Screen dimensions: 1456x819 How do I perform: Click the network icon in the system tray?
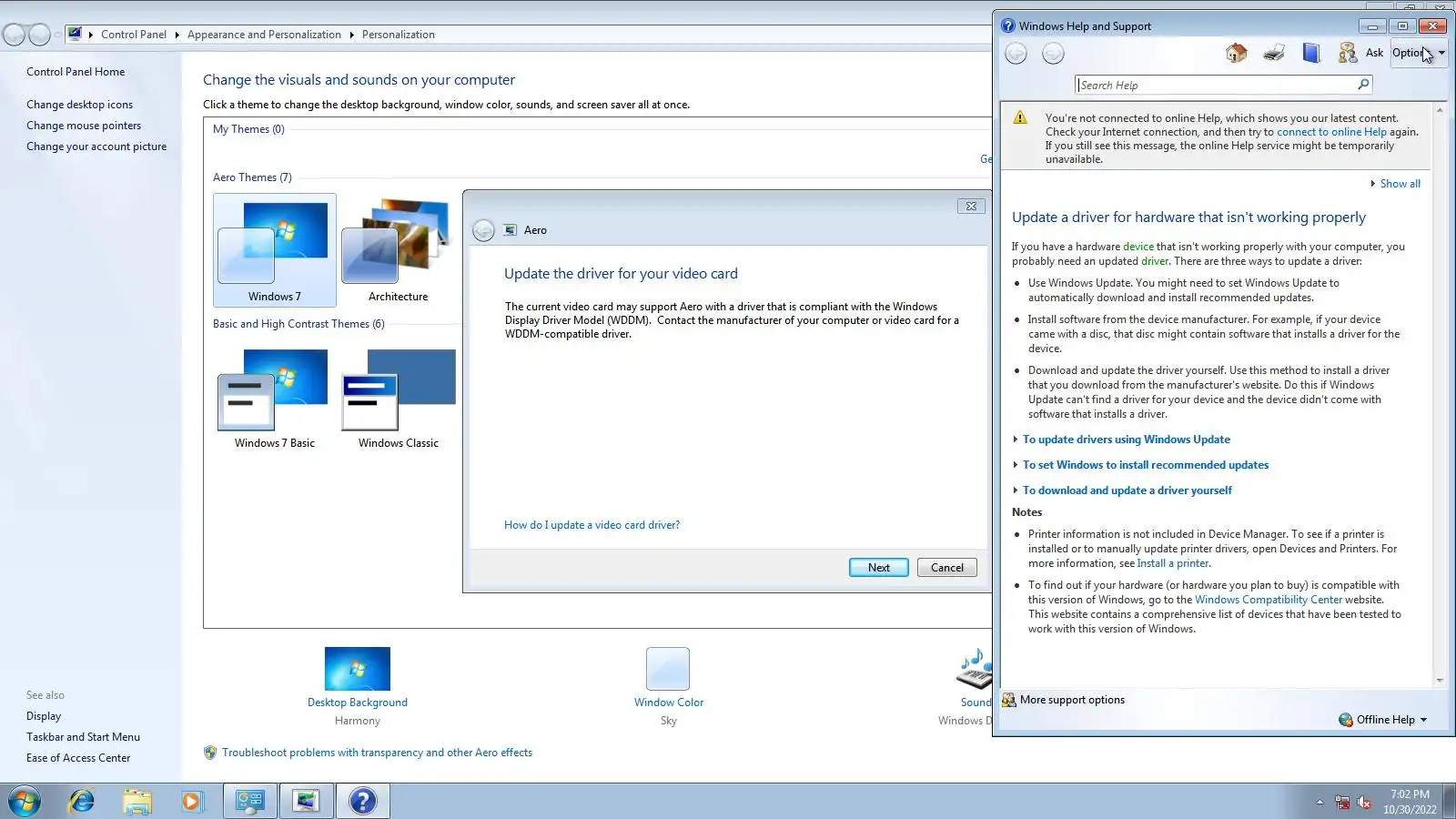coord(1342,802)
